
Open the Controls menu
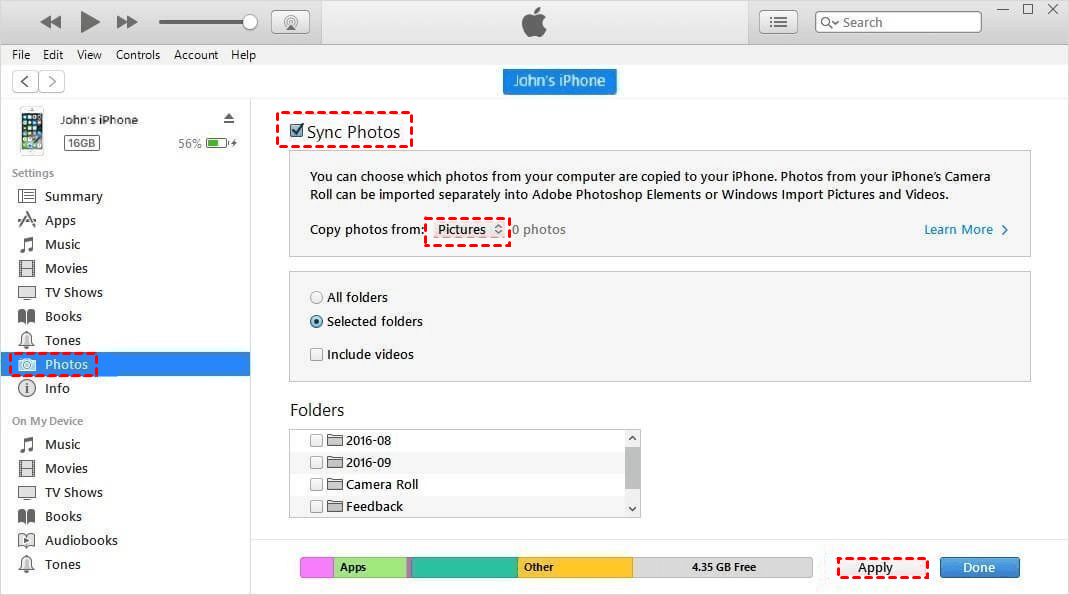138,55
